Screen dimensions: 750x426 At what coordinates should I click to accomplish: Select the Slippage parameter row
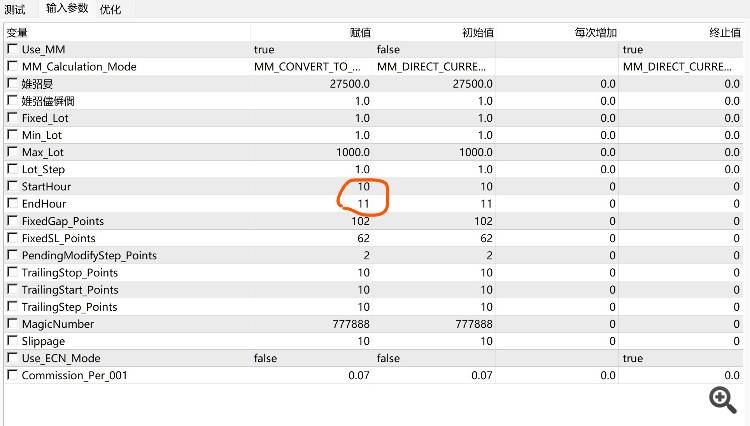point(45,341)
